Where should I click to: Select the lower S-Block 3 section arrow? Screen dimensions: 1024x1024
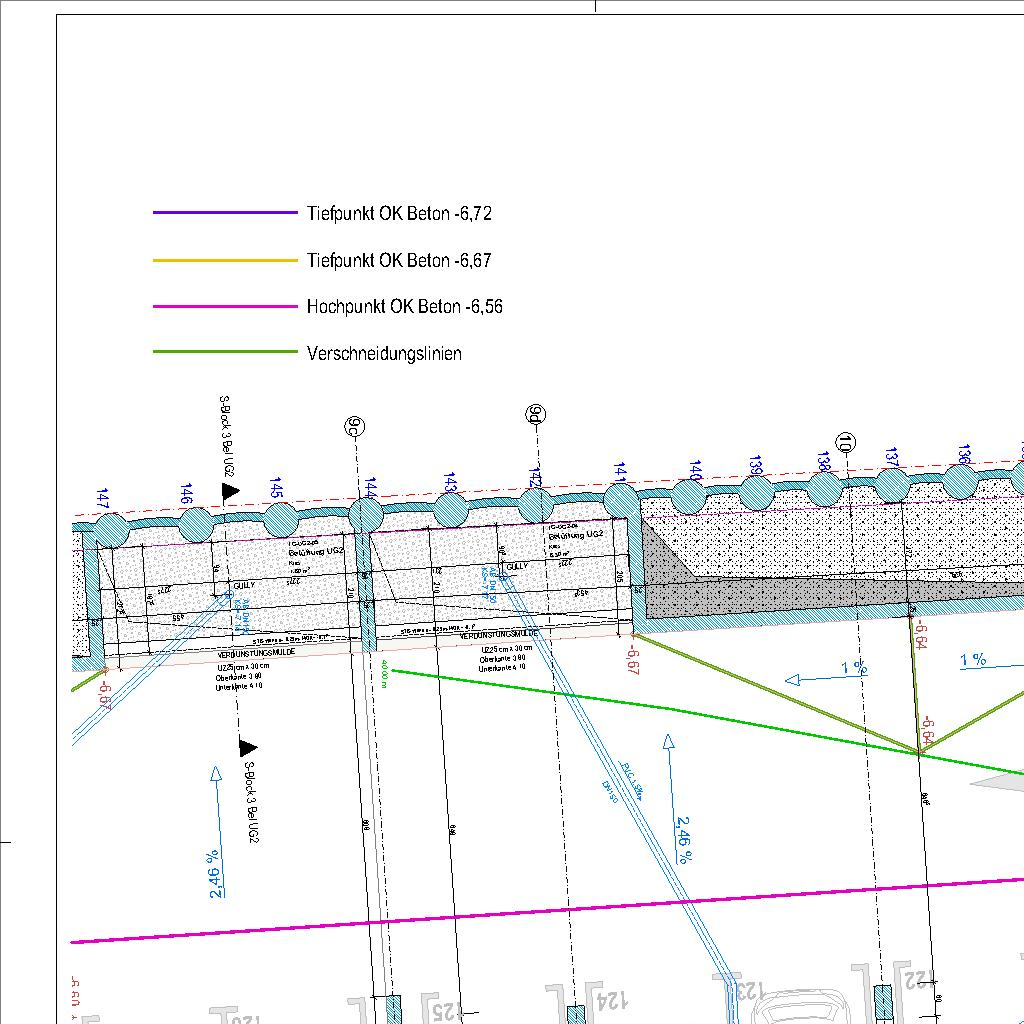point(247,747)
